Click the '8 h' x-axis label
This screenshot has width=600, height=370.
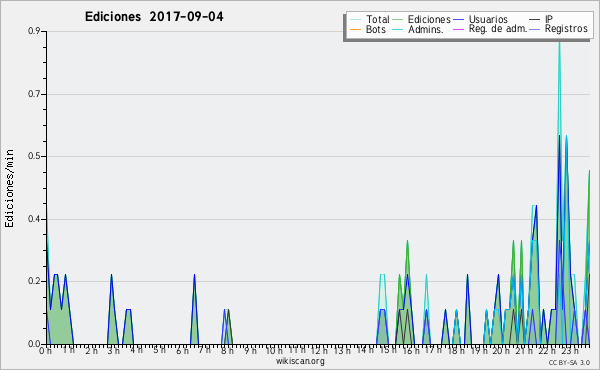[x=227, y=351]
